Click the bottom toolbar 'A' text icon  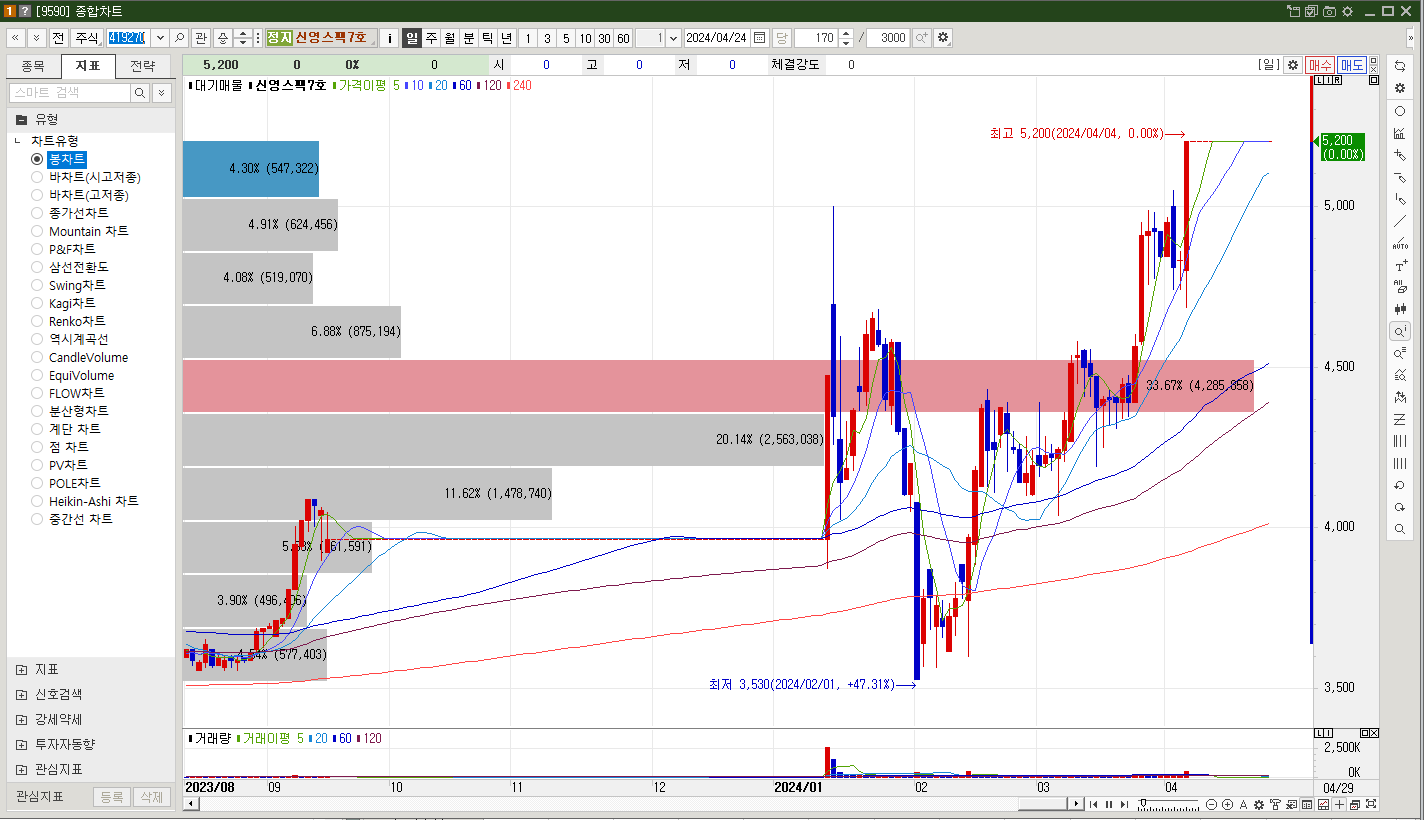[1243, 804]
